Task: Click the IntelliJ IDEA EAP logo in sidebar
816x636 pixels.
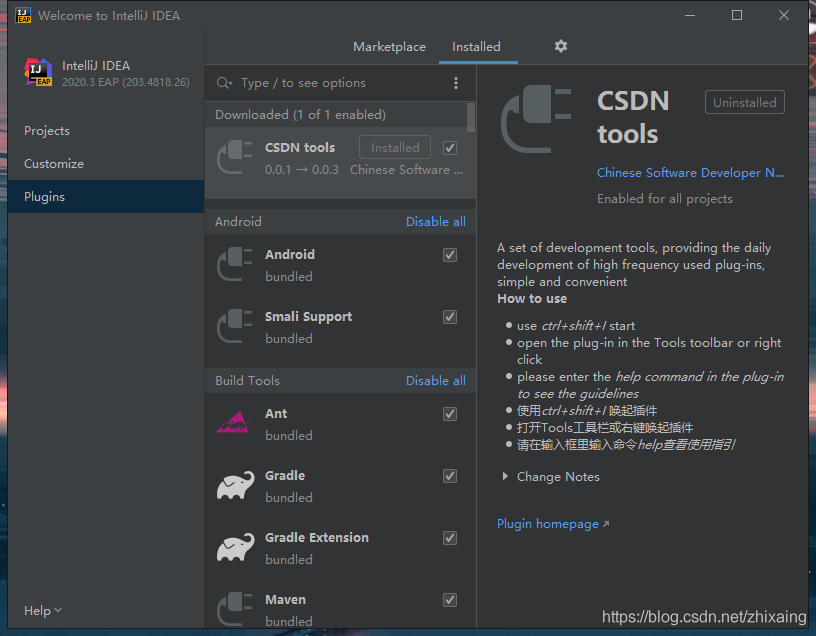Action: click(38, 72)
